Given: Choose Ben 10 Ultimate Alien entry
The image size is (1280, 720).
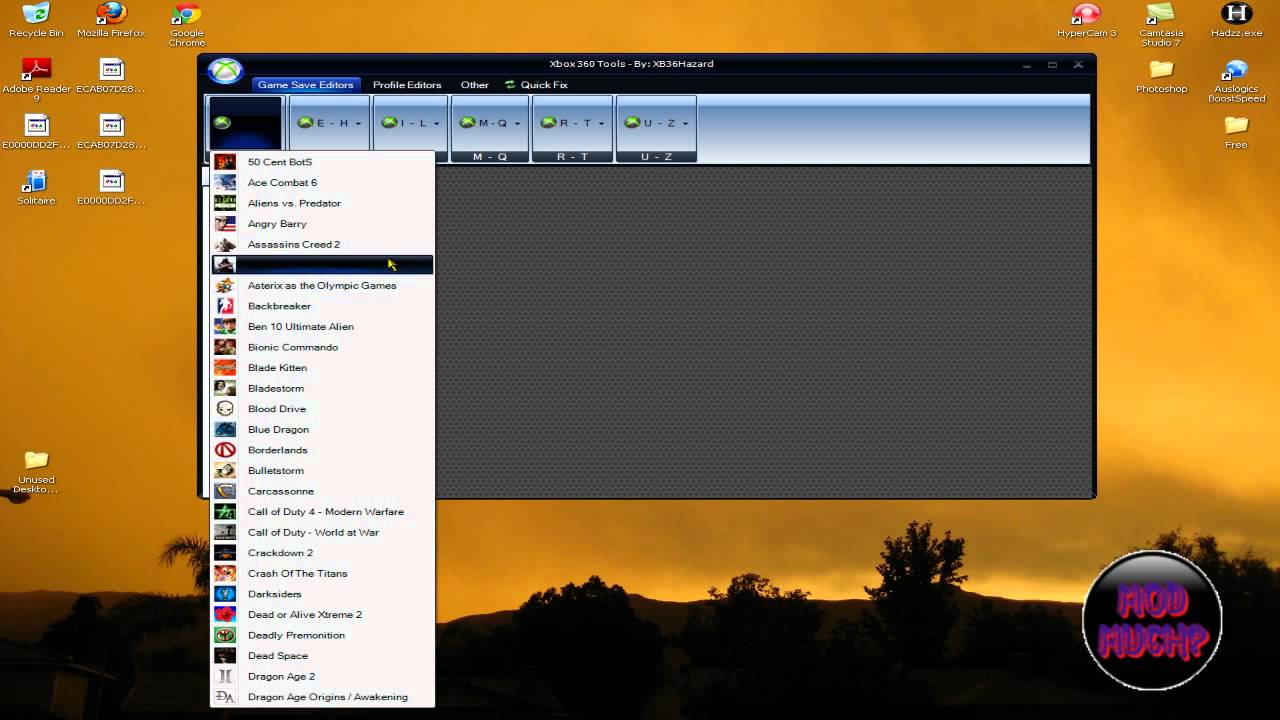Looking at the screenshot, I should (322, 326).
